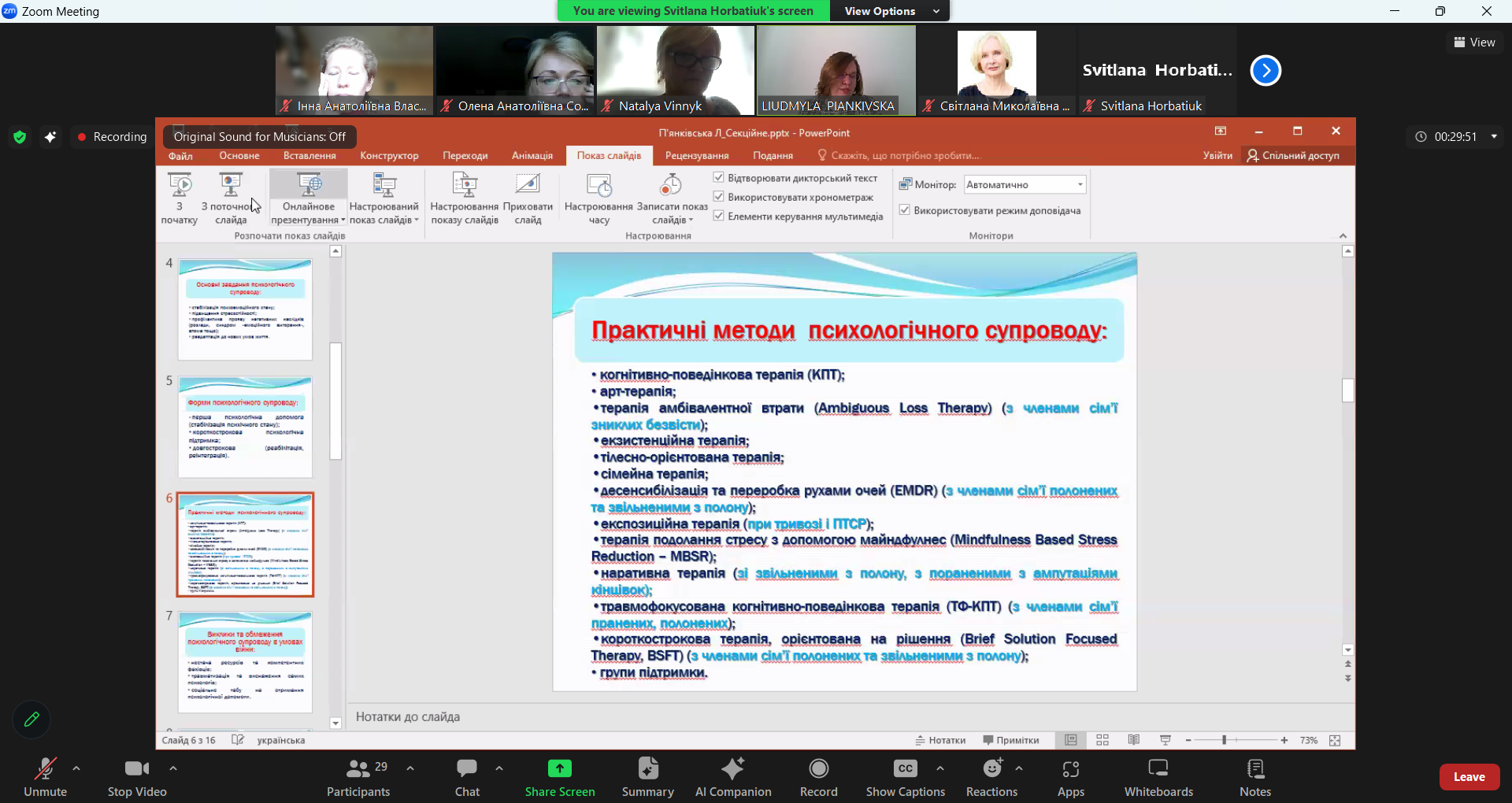Toggle Original Sound for Musicians
1512x803 pixels.
(x=259, y=137)
